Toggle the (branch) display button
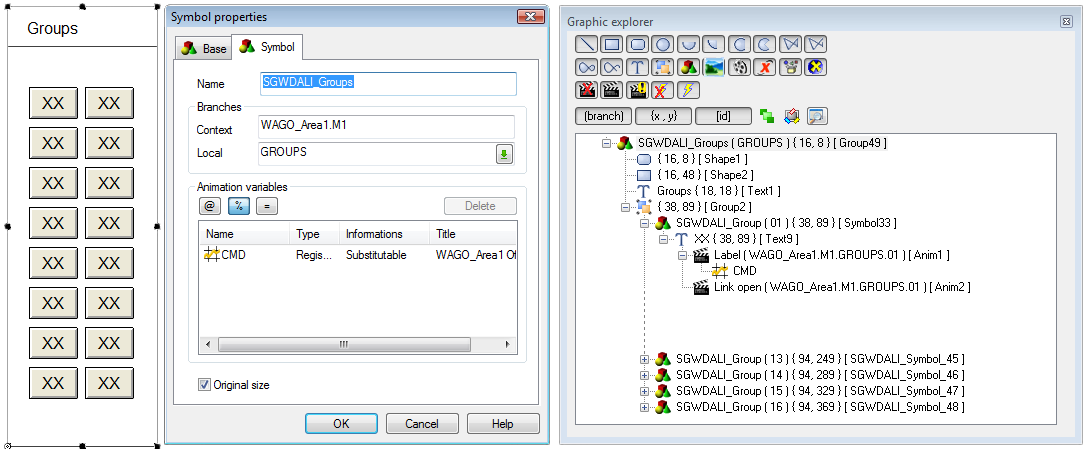1085x449 pixels. click(x=603, y=116)
